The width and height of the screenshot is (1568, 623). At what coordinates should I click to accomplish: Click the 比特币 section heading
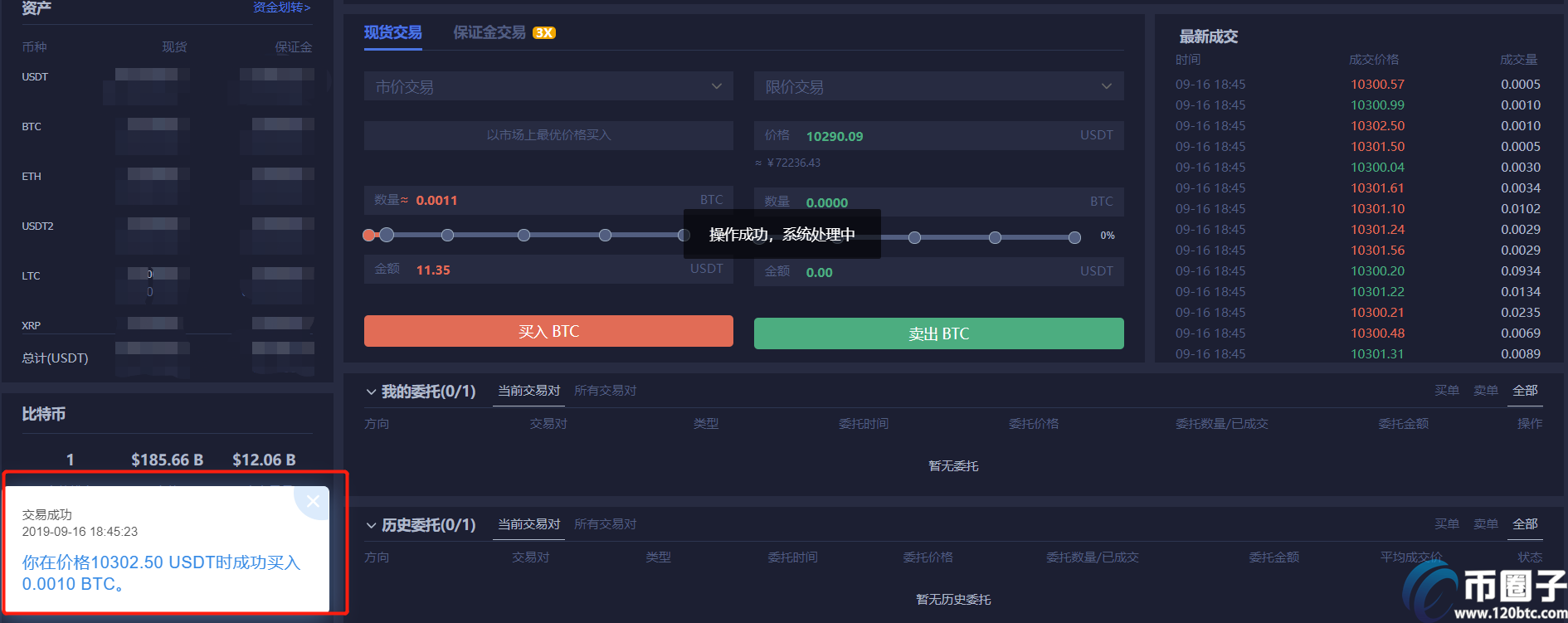click(x=44, y=414)
